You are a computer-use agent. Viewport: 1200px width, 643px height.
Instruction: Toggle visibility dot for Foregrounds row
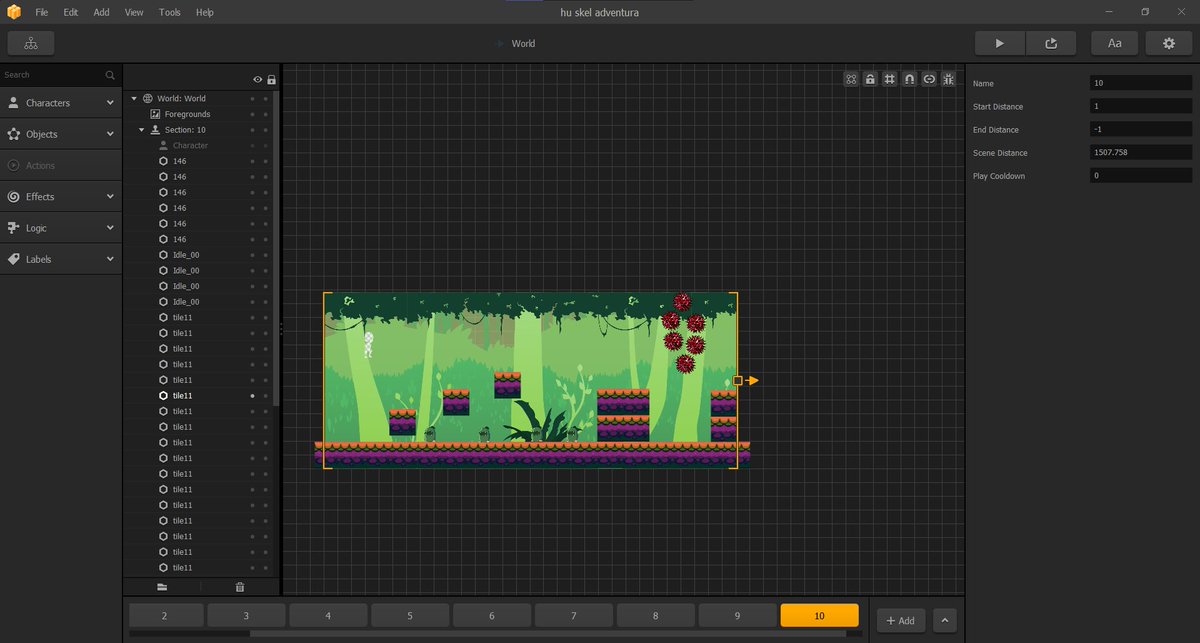click(253, 114)
